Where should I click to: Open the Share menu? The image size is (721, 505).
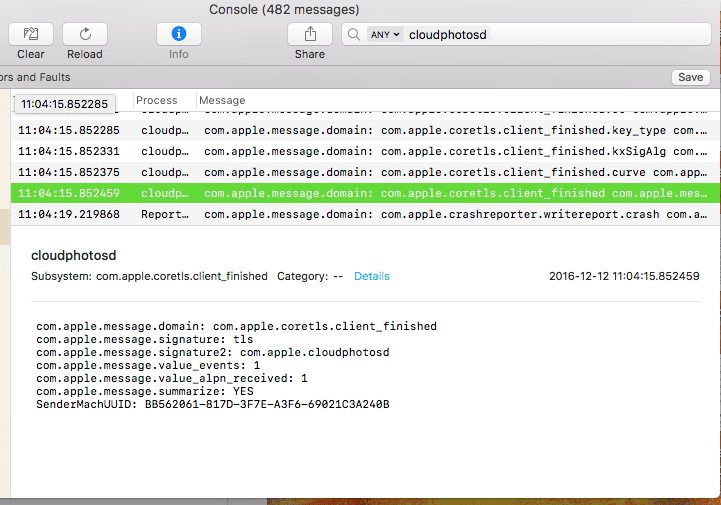(310, 34)
